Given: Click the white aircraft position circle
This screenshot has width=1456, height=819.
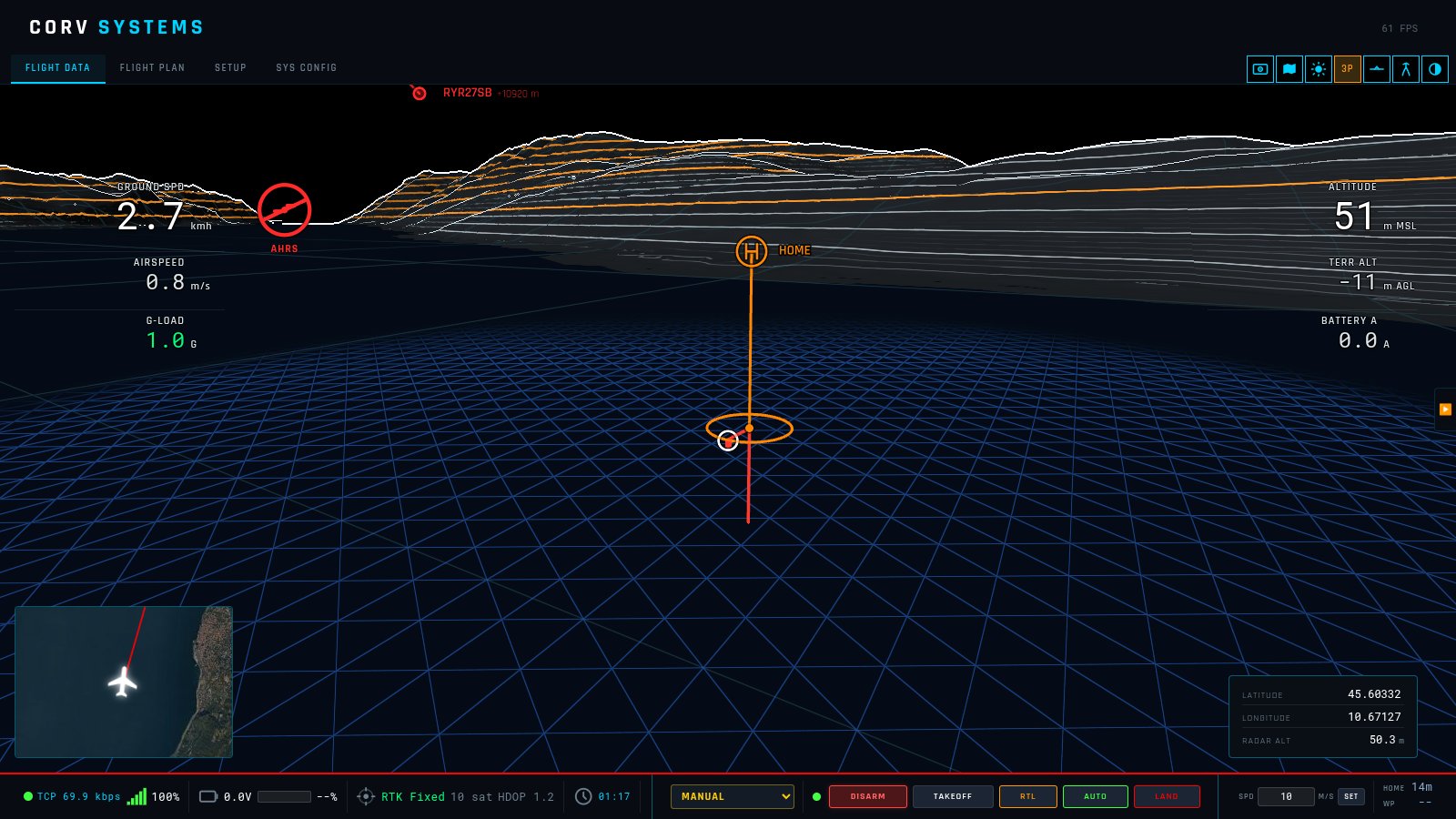Looking at the screenshot, I should 728,440.
